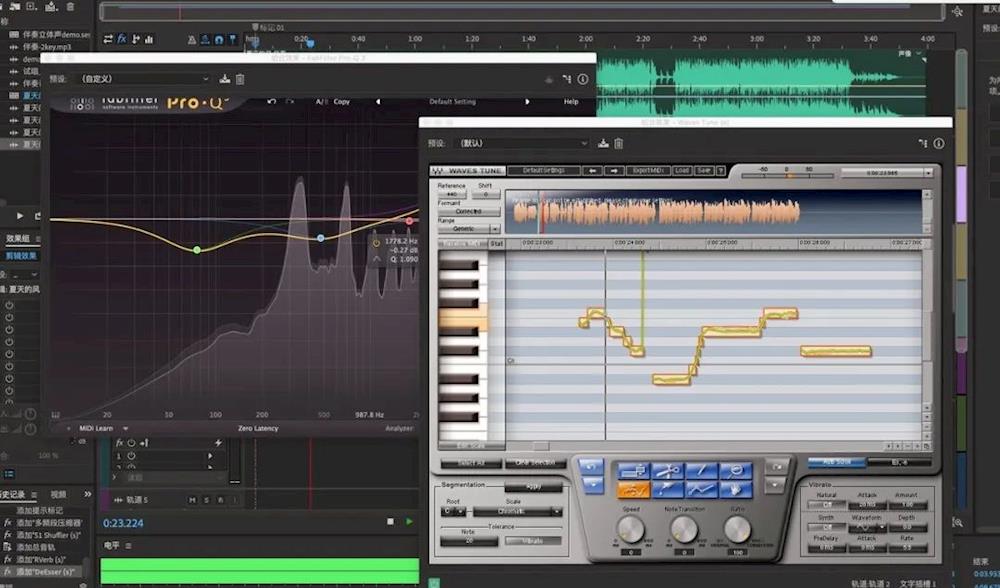1000x588 pixels.
Task: Select the hand navigation tool in Waves Tune
Action: click(x=736, y=490)
